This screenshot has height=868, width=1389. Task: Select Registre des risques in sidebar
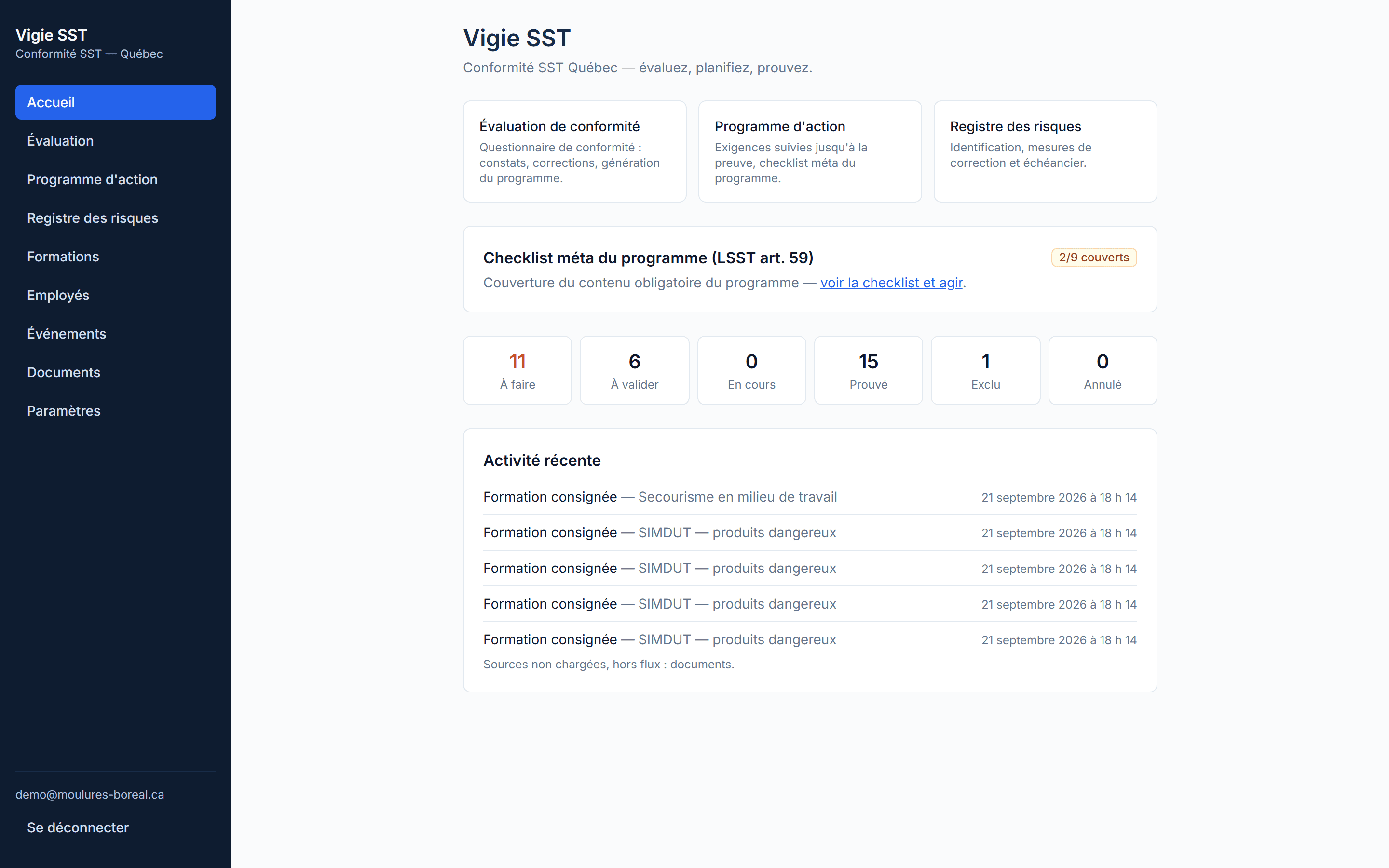click(115, 218)
